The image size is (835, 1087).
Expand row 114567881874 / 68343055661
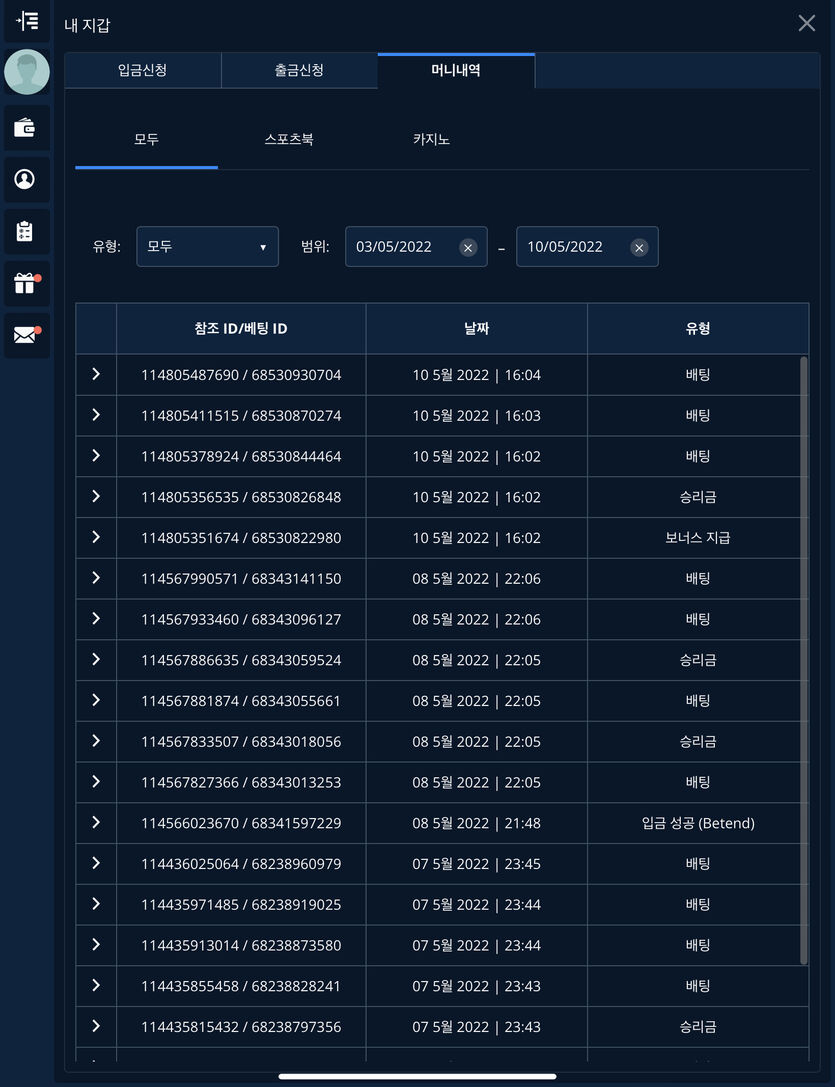[96, 700]
